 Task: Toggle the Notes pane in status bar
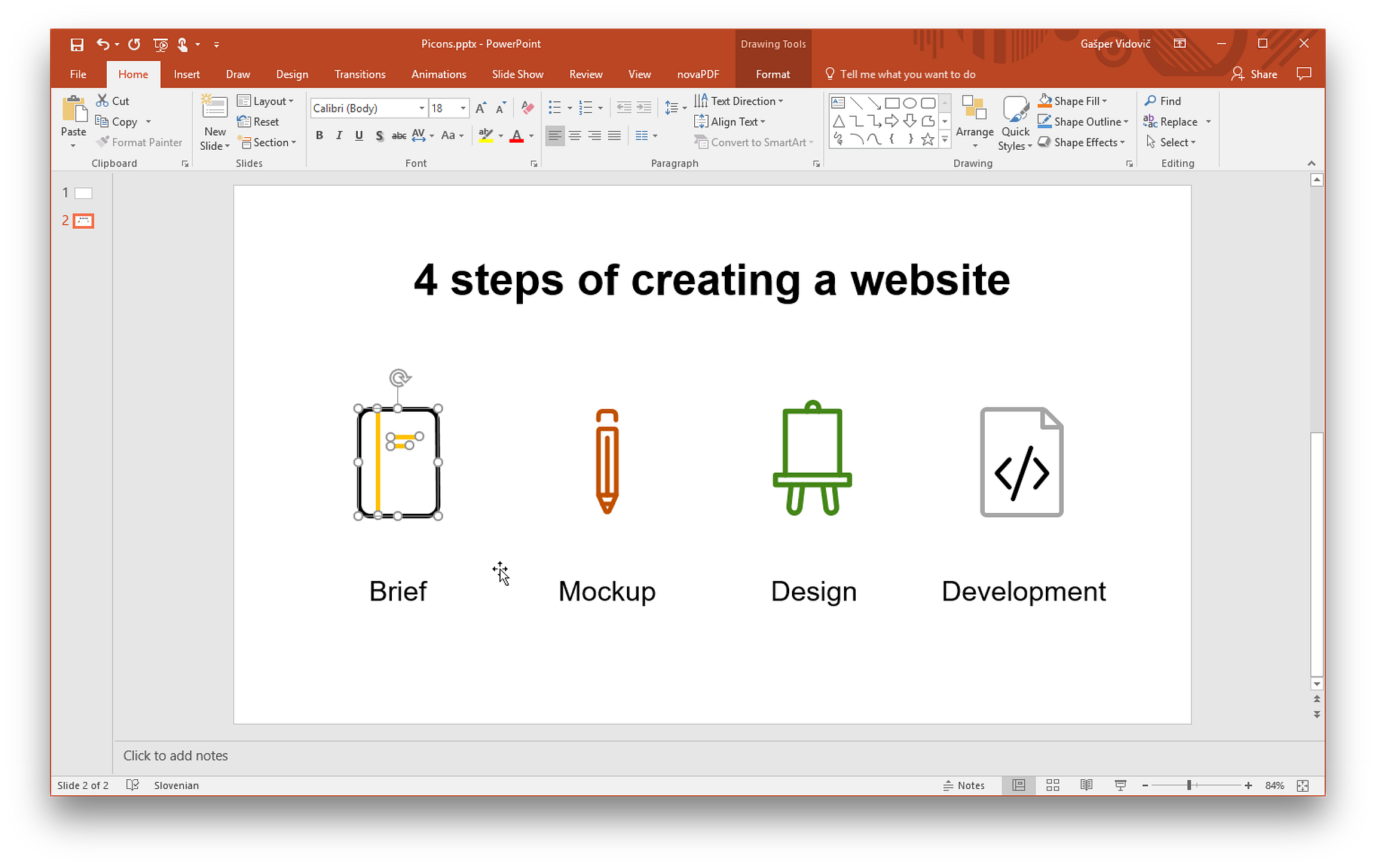click(x=964, y=785)
